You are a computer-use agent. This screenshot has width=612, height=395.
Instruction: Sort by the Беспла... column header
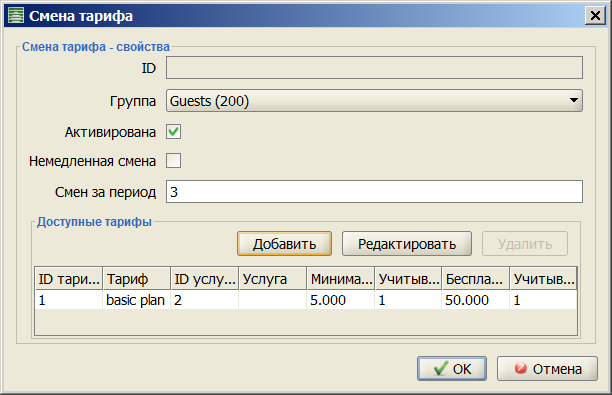(475, 279)
